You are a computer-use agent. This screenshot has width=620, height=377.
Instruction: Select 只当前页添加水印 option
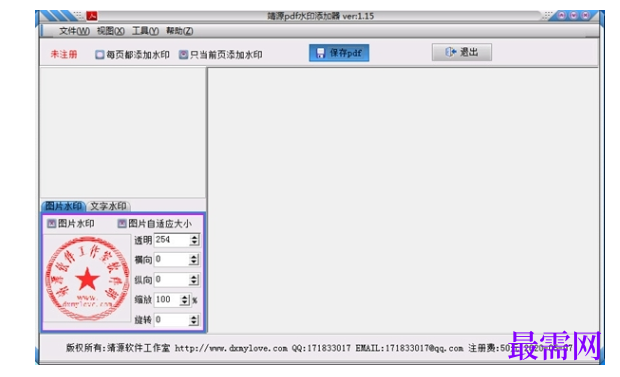tap(221, 55)
